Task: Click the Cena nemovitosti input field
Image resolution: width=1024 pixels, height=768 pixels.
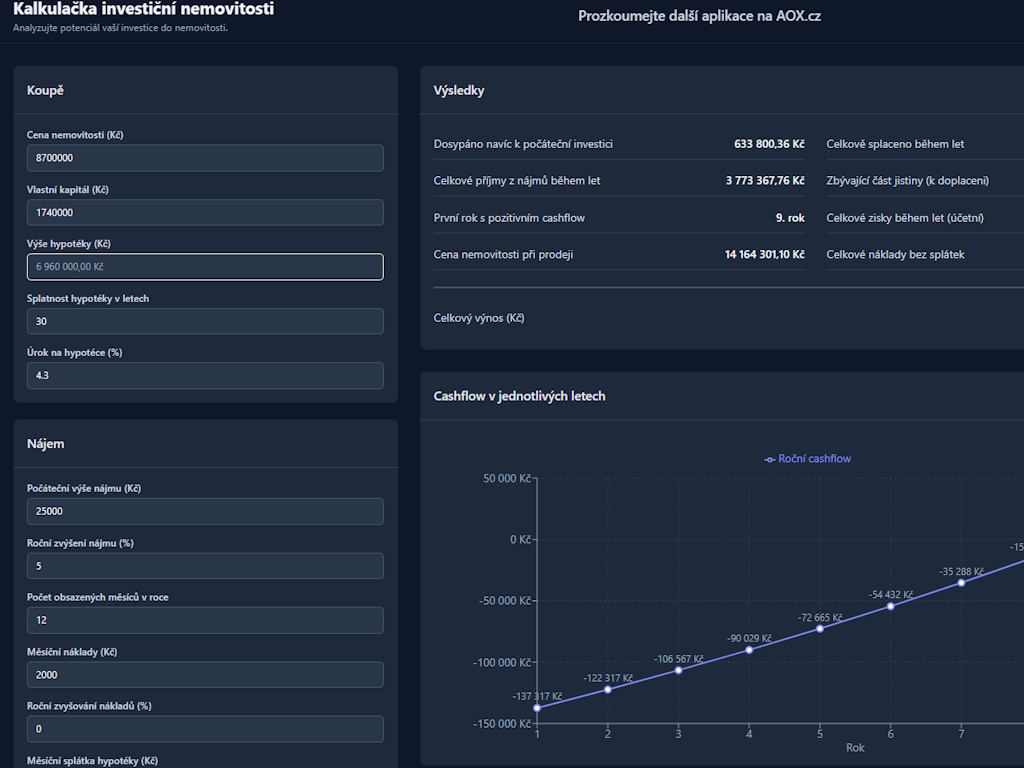Action: [x=205, y=158]
